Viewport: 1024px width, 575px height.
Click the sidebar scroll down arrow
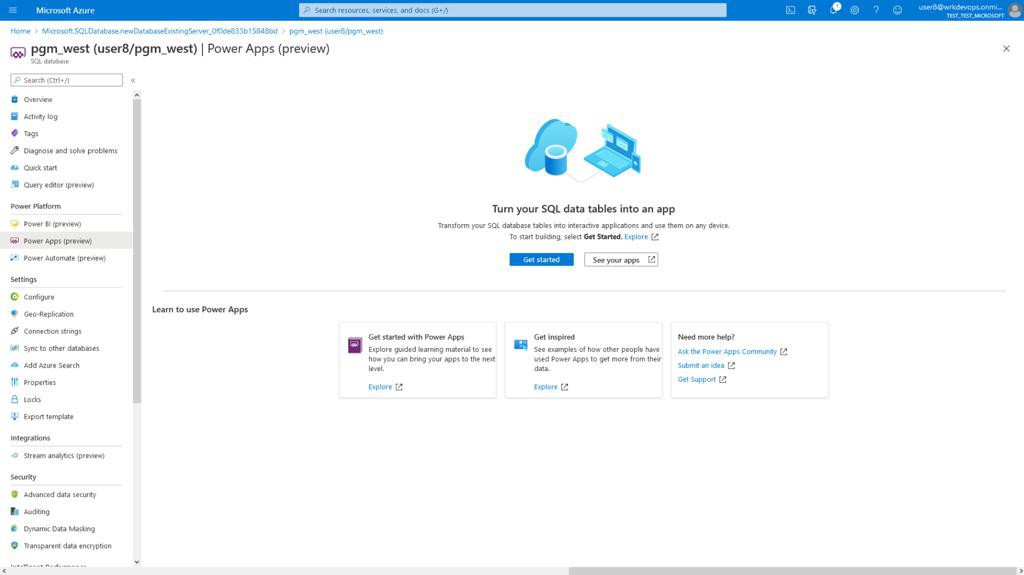tap(136, 561)
